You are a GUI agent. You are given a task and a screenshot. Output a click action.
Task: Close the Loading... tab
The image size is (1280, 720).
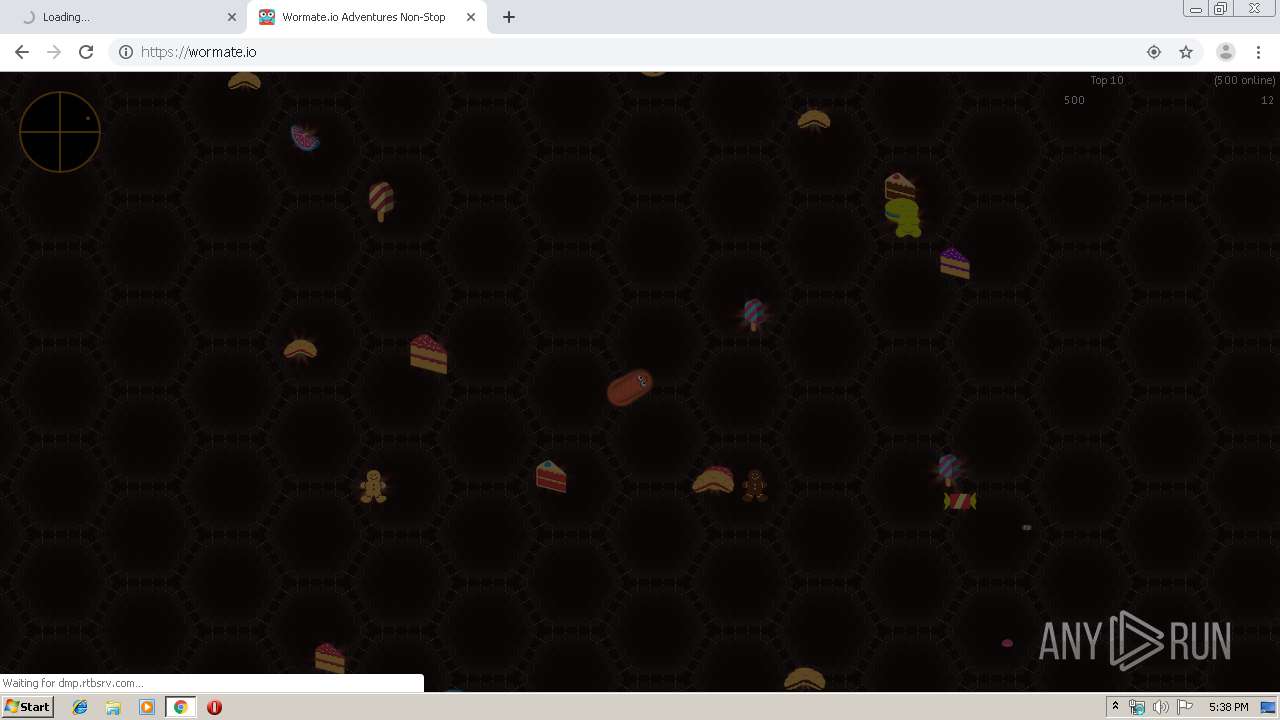[232, 17]
